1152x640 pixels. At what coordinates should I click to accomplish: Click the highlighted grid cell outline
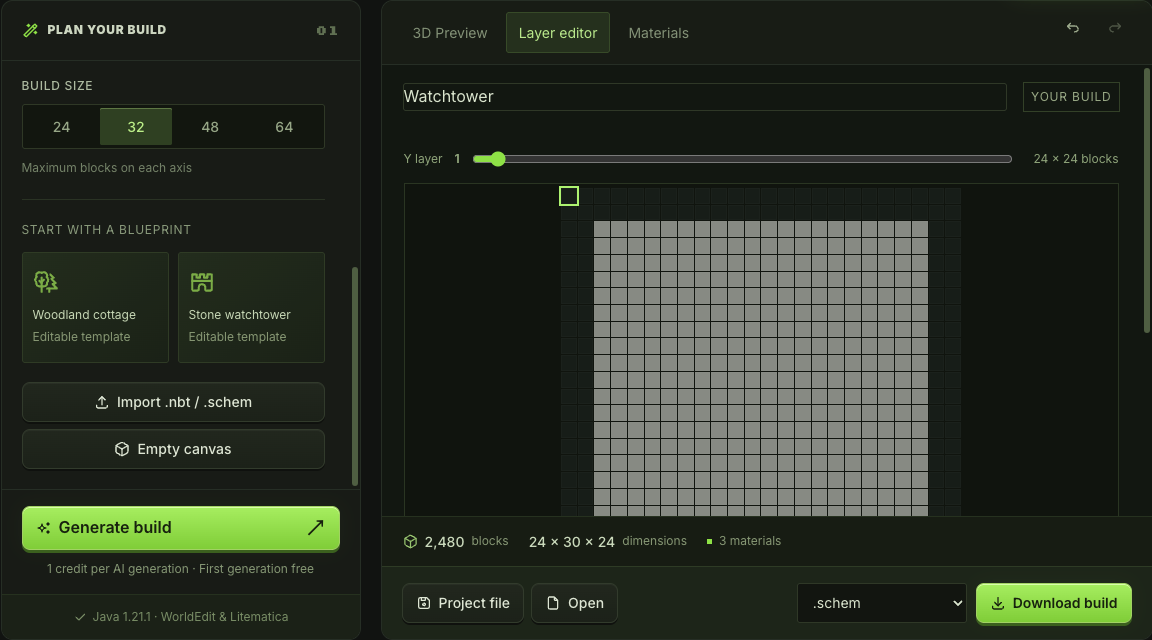coord(569,196)
